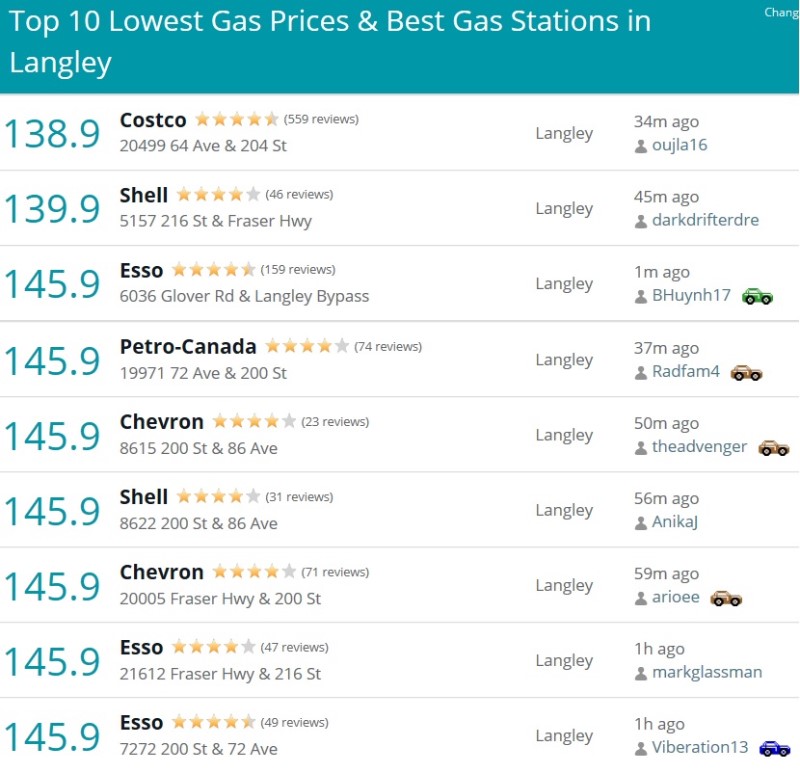Click the Shell address 8622 200 St

click(198, 523)
